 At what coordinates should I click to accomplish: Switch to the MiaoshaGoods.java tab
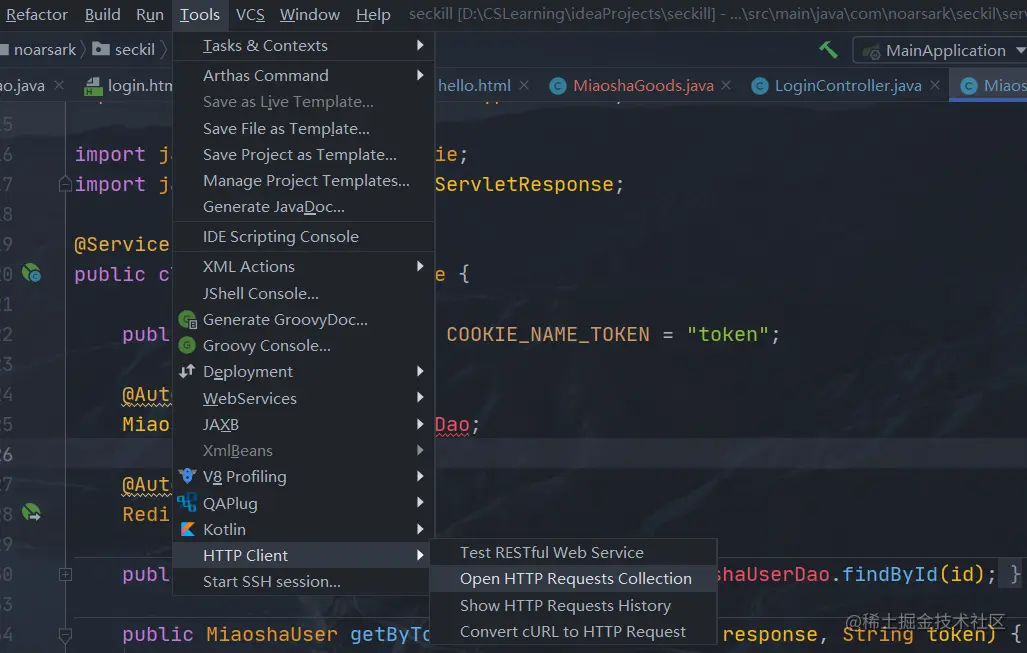click(x=643, y=86)
